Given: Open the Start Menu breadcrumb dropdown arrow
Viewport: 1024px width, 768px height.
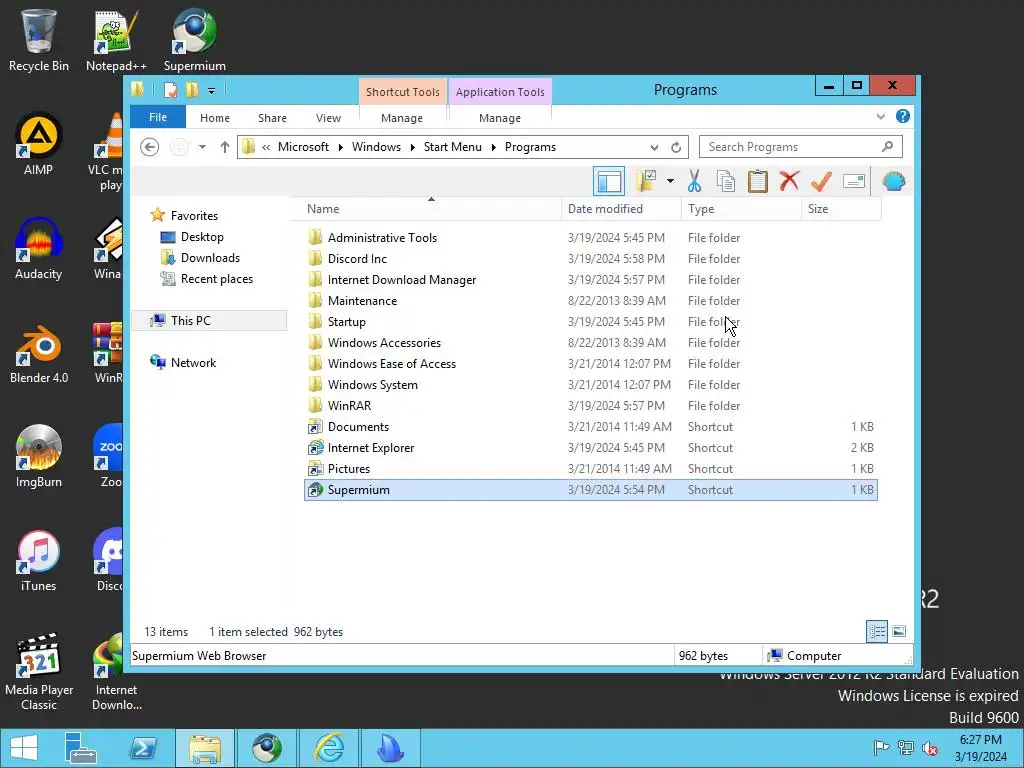Looking at the screenshot, I should pyautogui.click(x=493, y=148).
